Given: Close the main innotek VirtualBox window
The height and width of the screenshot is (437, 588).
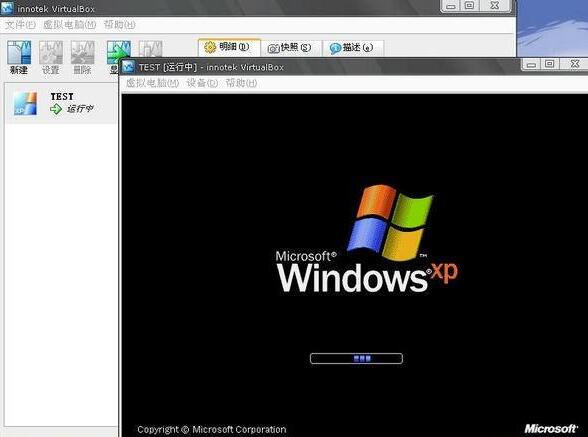Looking at the screenshot, I should pyautogui.click(x=495, y=6).
